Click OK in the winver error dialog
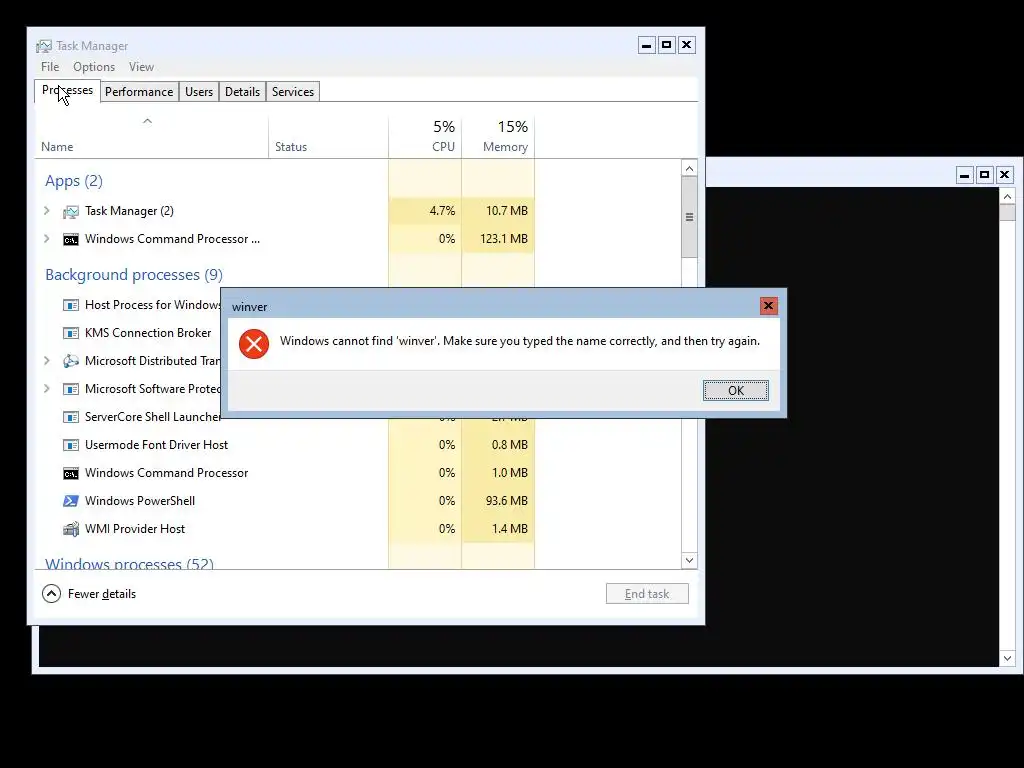 735,391
